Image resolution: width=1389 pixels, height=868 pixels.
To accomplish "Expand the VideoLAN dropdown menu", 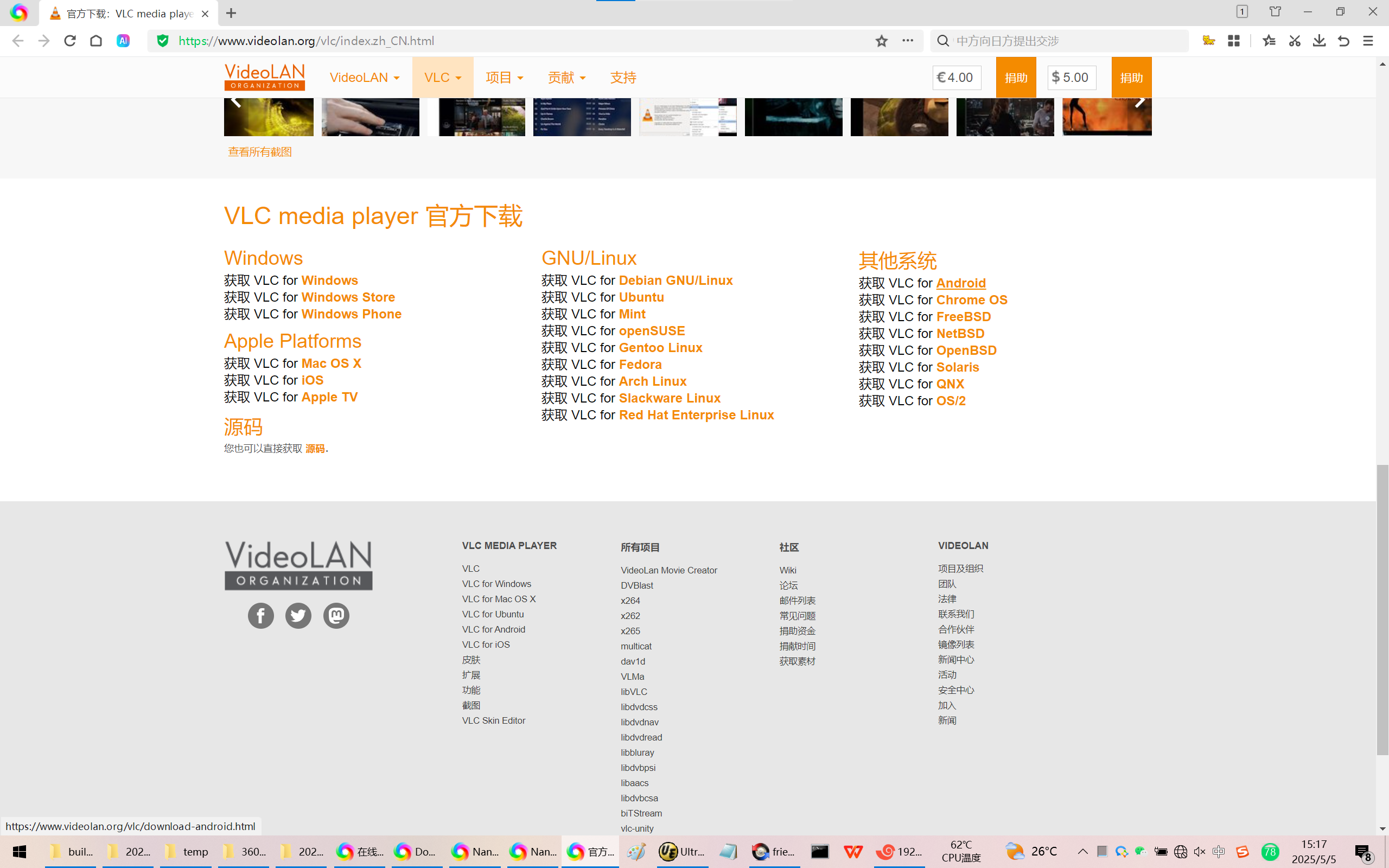I will pyautogui.click(x=365, y=78).
